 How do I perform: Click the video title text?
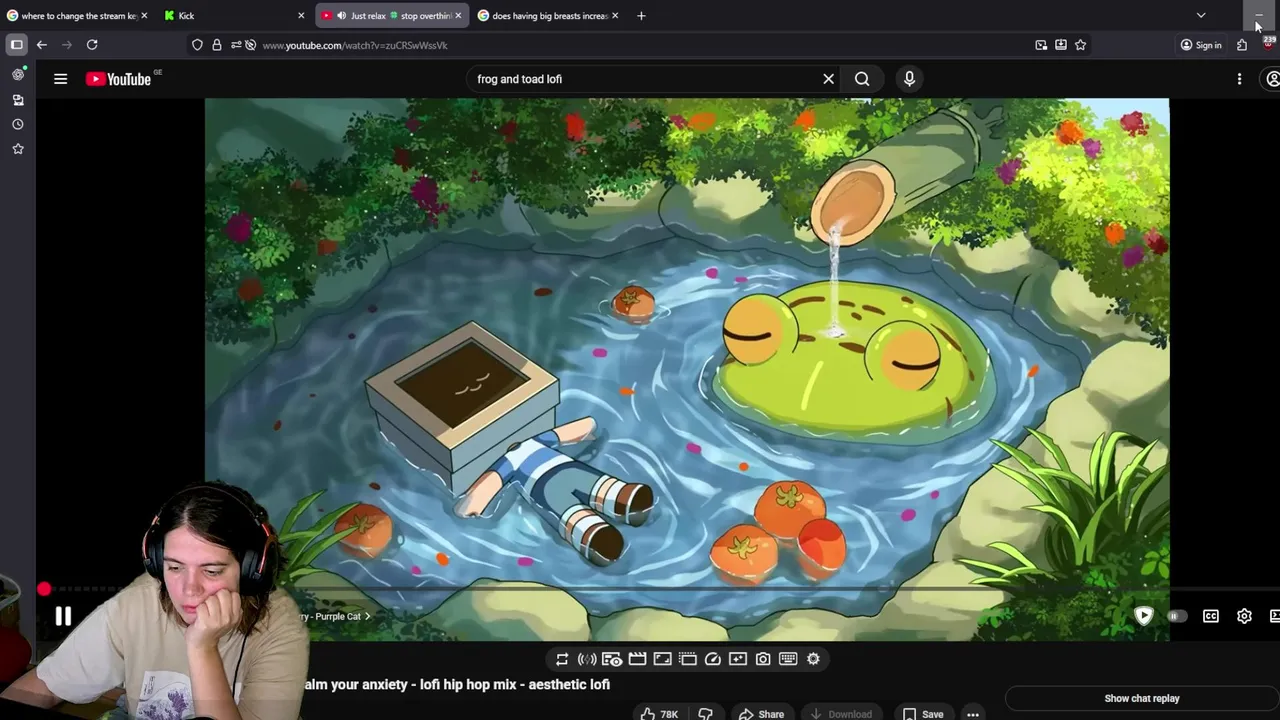coord(457,685)
